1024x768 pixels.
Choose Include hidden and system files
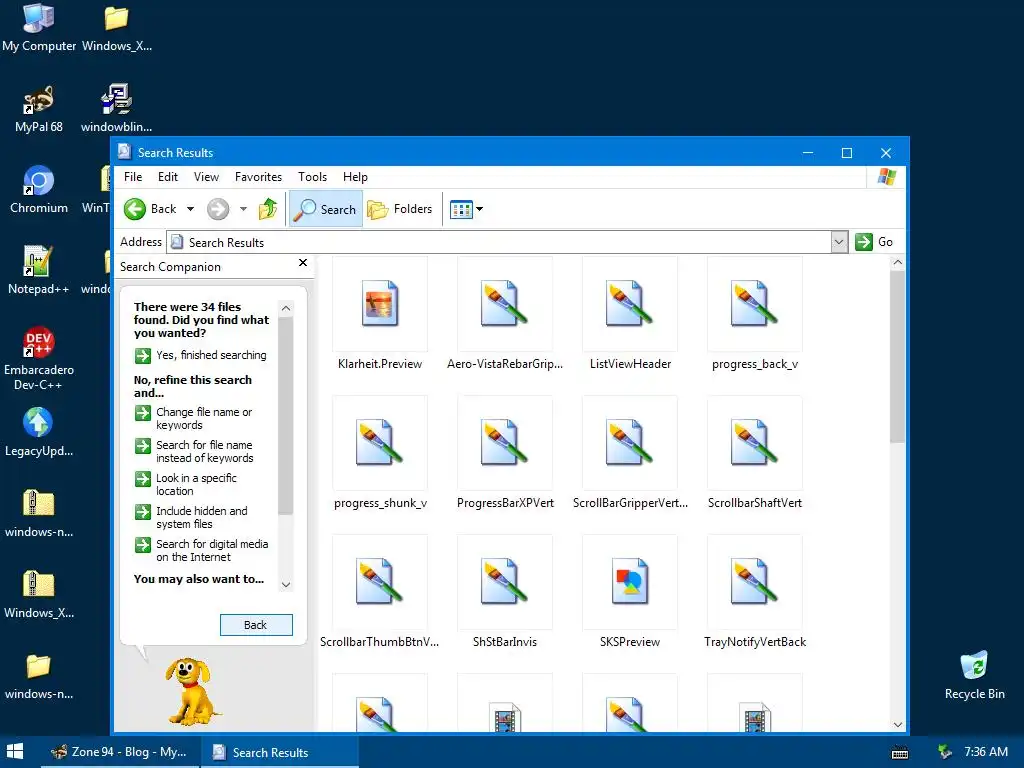(x=191, y=517)
